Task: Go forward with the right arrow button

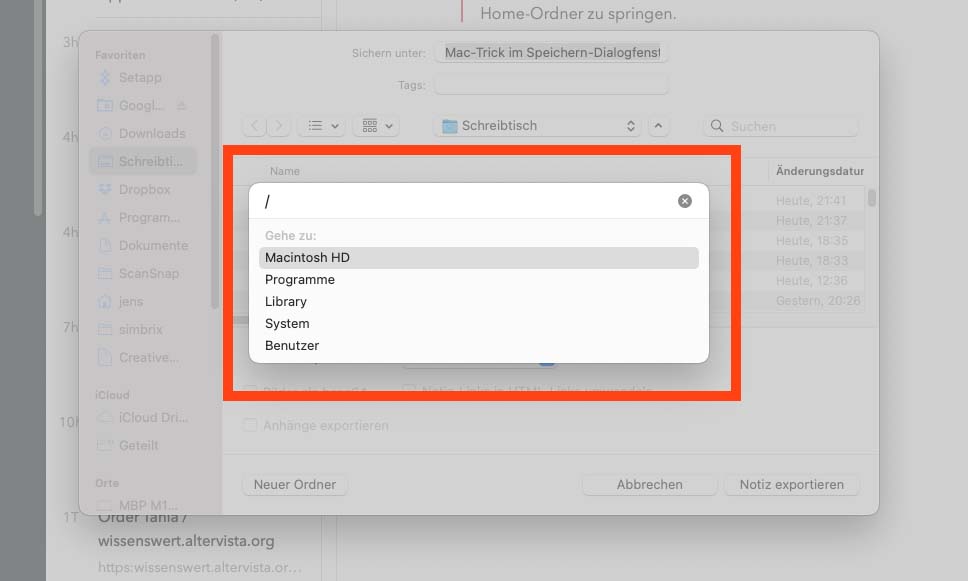Action: [x=279, y=126]
